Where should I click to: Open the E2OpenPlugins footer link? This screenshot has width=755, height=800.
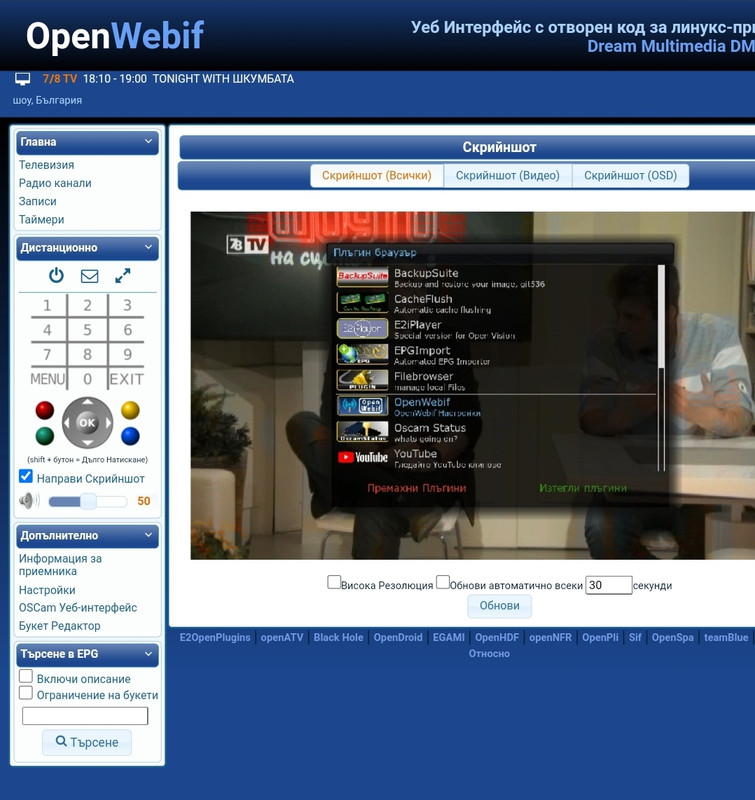(x=215, y=637)
